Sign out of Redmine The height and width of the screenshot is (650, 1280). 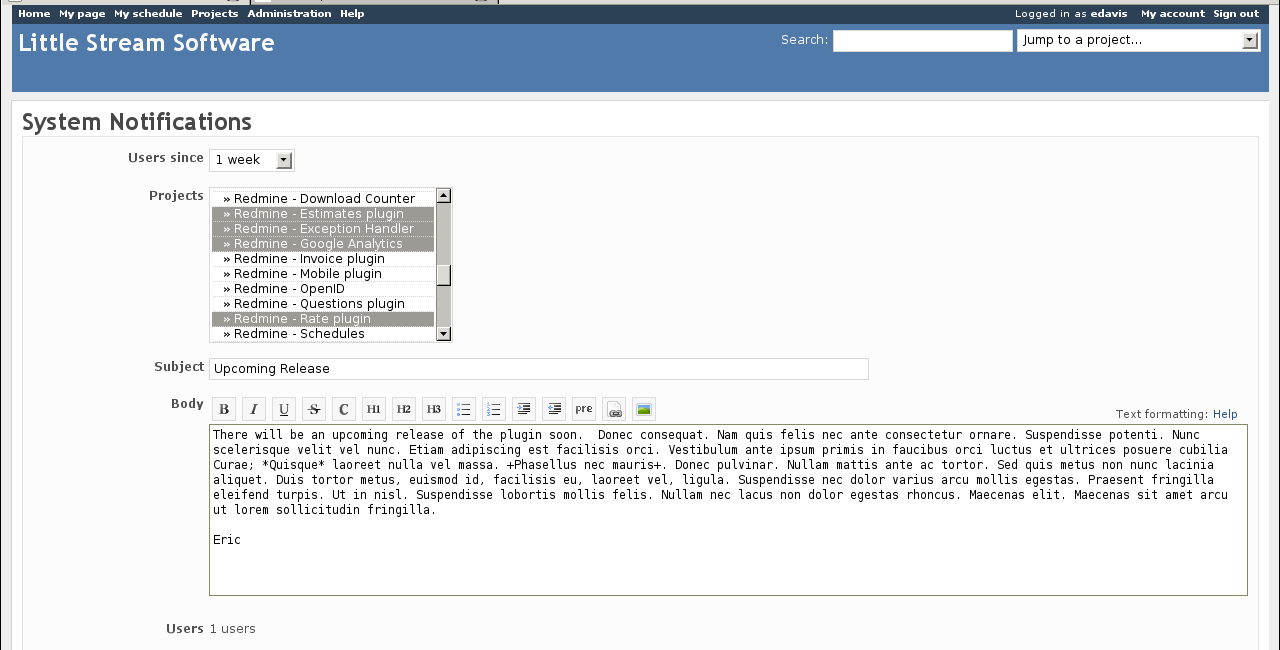[x=1236, y=14]
